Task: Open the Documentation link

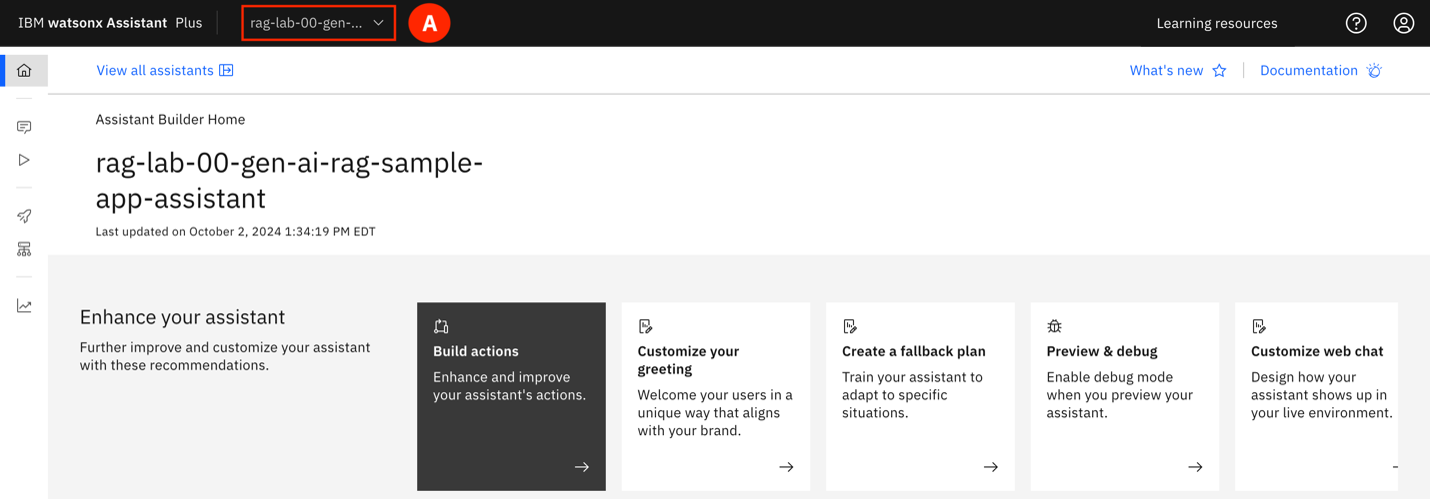Action: point(1308,71)
